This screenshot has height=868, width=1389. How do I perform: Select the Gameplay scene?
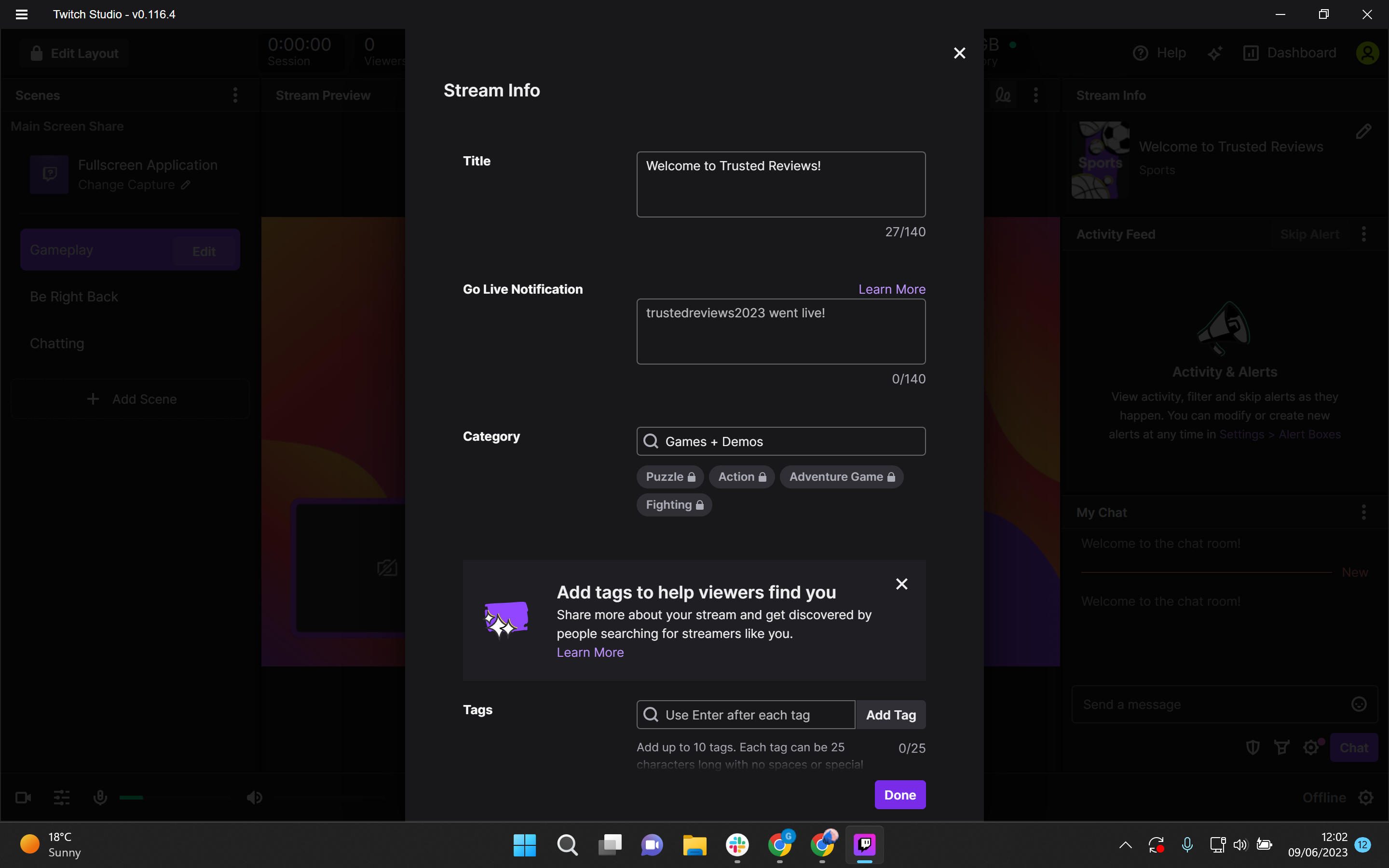tap(130, 250)
